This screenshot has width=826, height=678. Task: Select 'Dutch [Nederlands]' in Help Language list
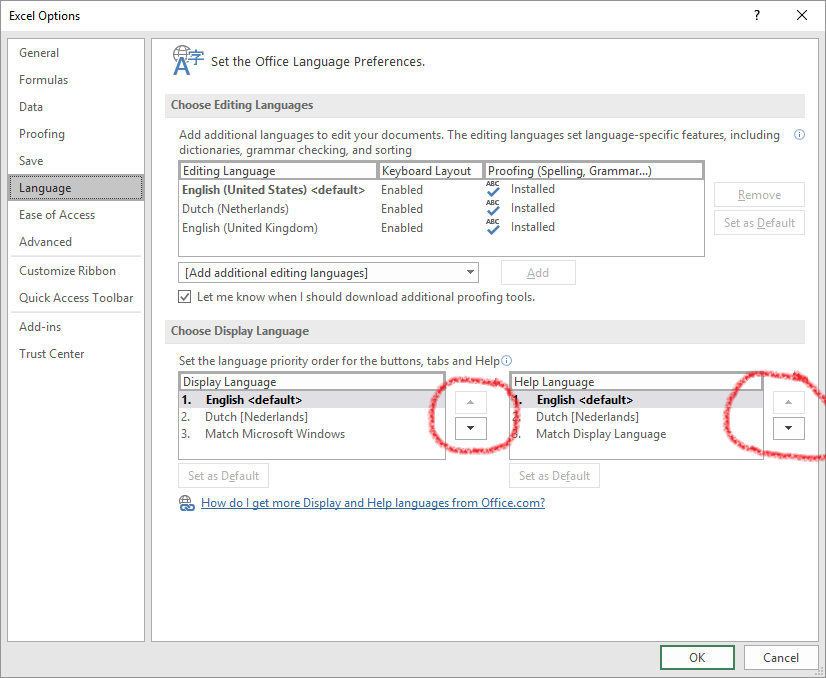pos(636,417)
